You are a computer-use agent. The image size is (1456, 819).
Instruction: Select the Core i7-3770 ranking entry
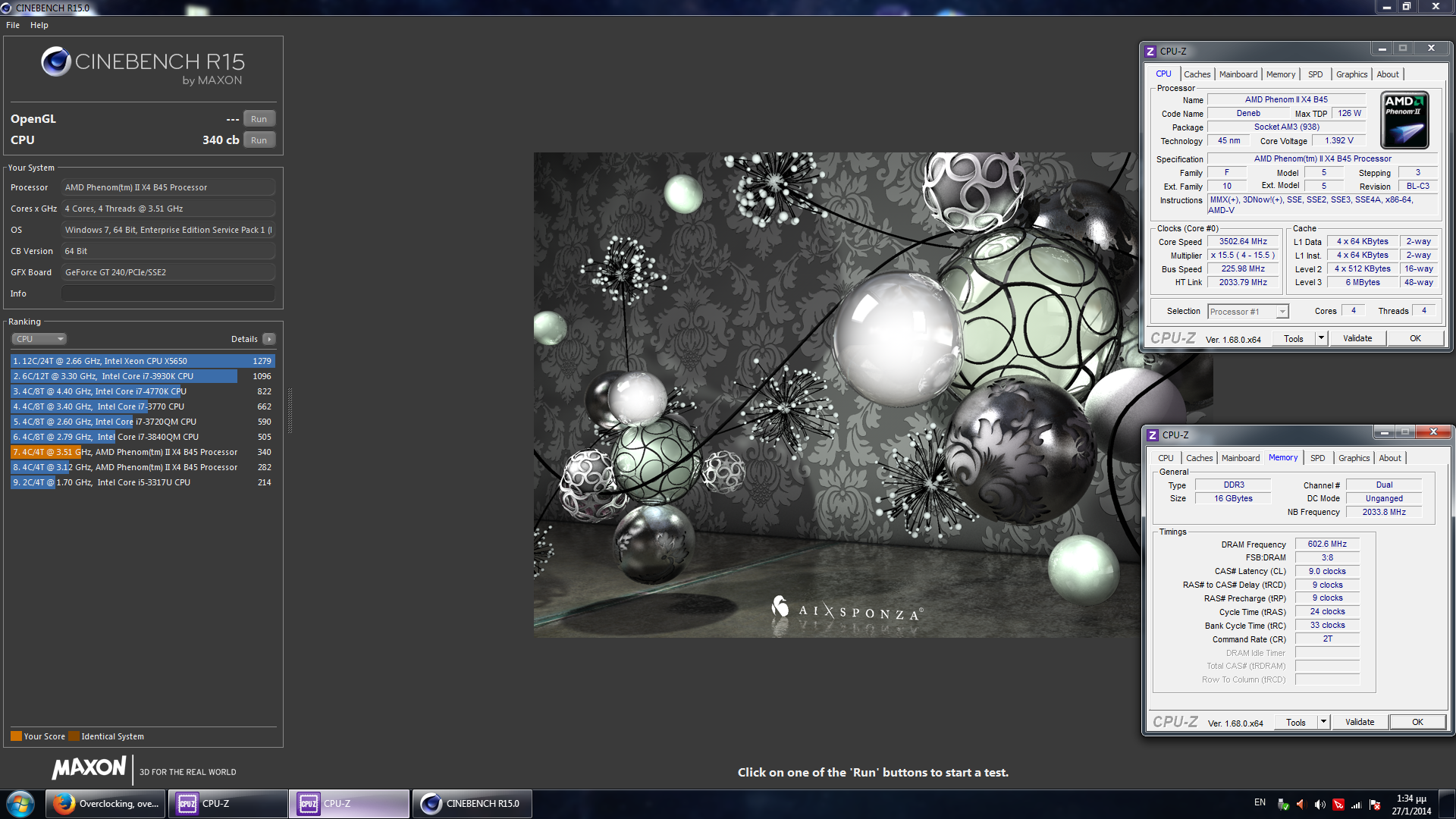(143, 406)
